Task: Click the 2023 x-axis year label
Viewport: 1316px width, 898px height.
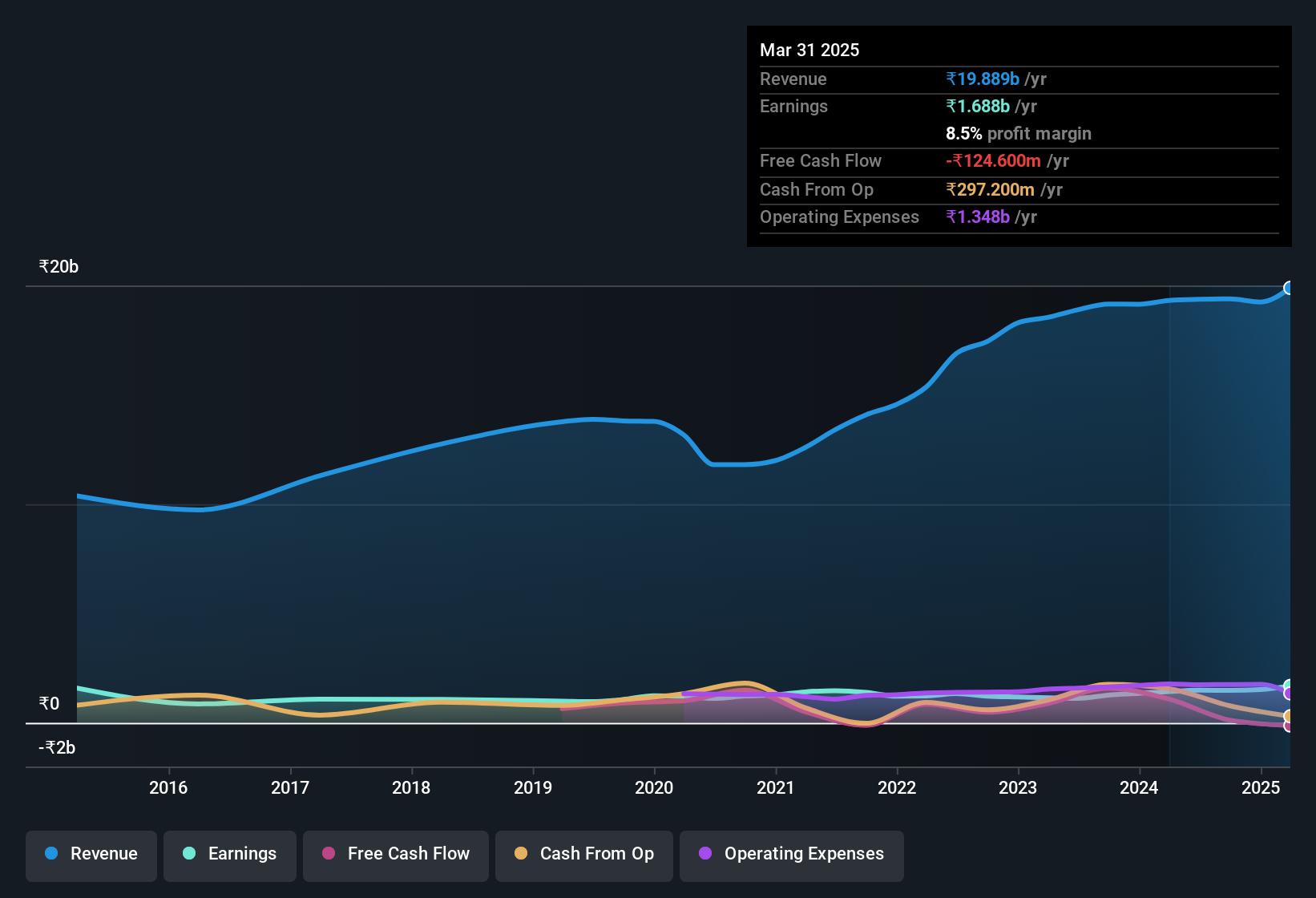Action: click(1018, 787)
